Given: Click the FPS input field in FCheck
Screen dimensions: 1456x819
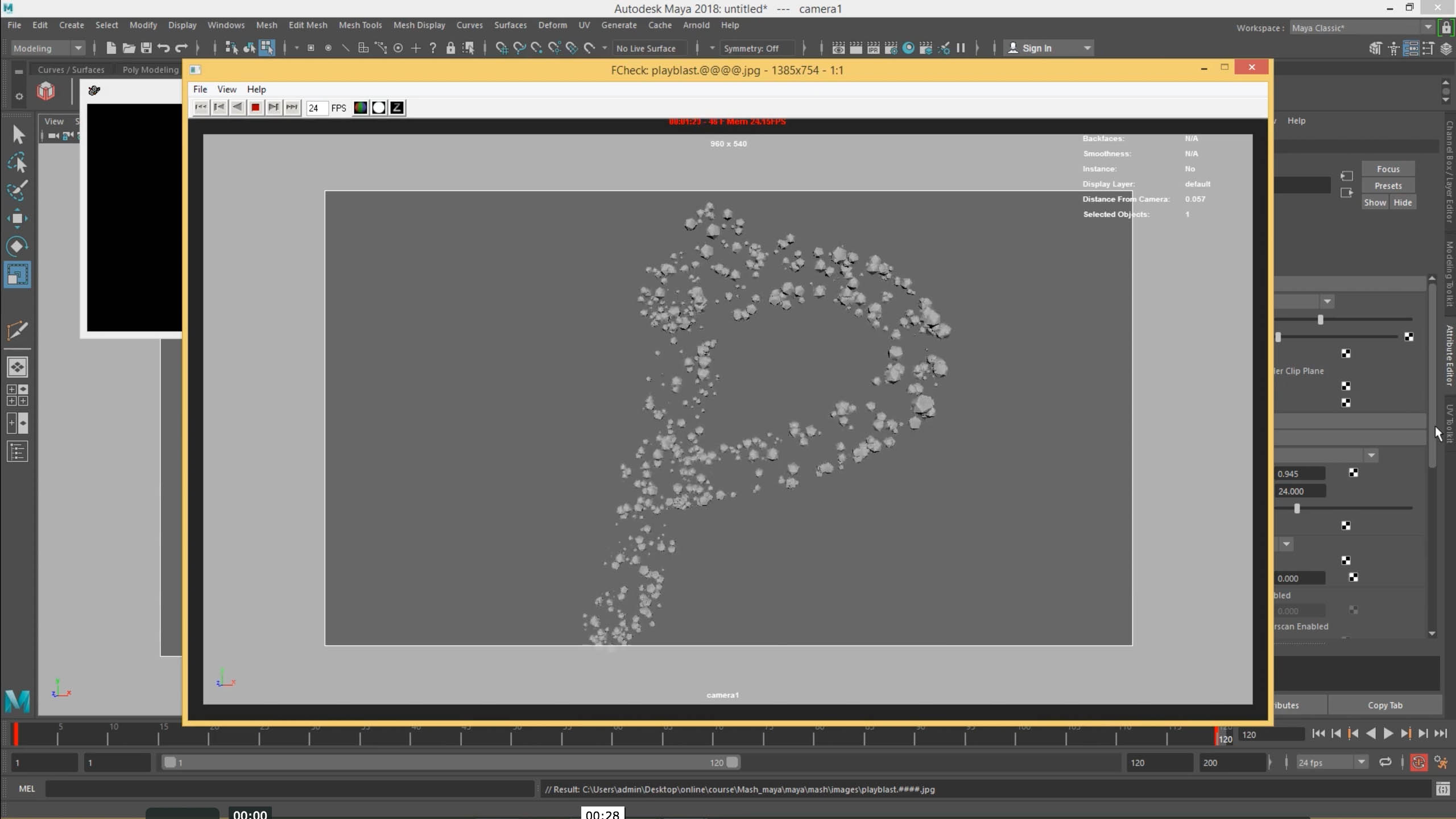Looking at the screenshot, I should [316, 108].
